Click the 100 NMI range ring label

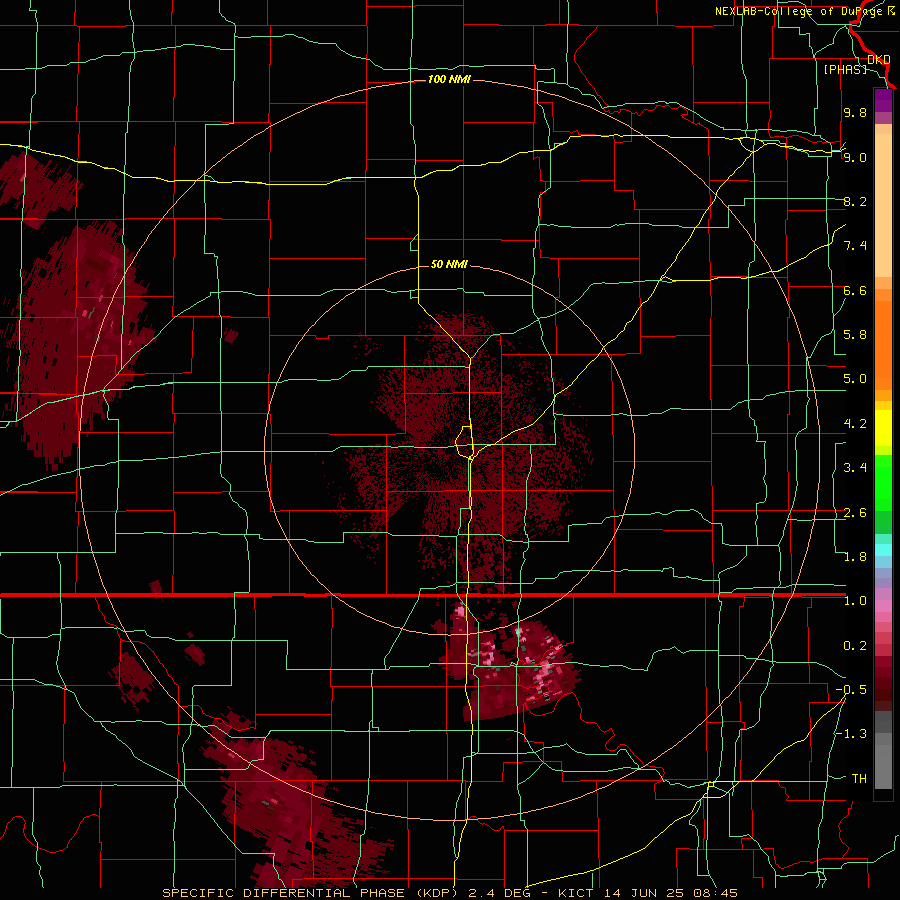click(x=449, y=79)
